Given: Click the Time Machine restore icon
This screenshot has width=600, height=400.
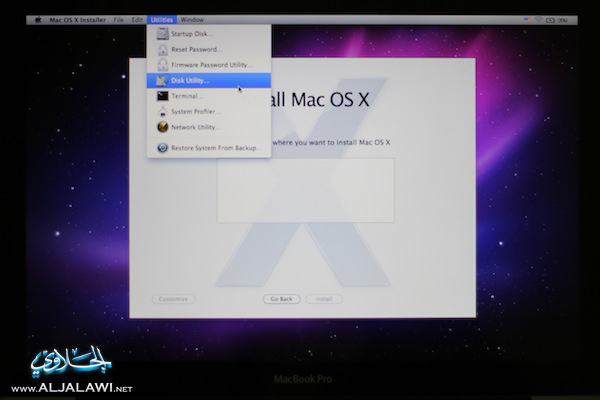Looking at the screenshot, I should (163, 148).
